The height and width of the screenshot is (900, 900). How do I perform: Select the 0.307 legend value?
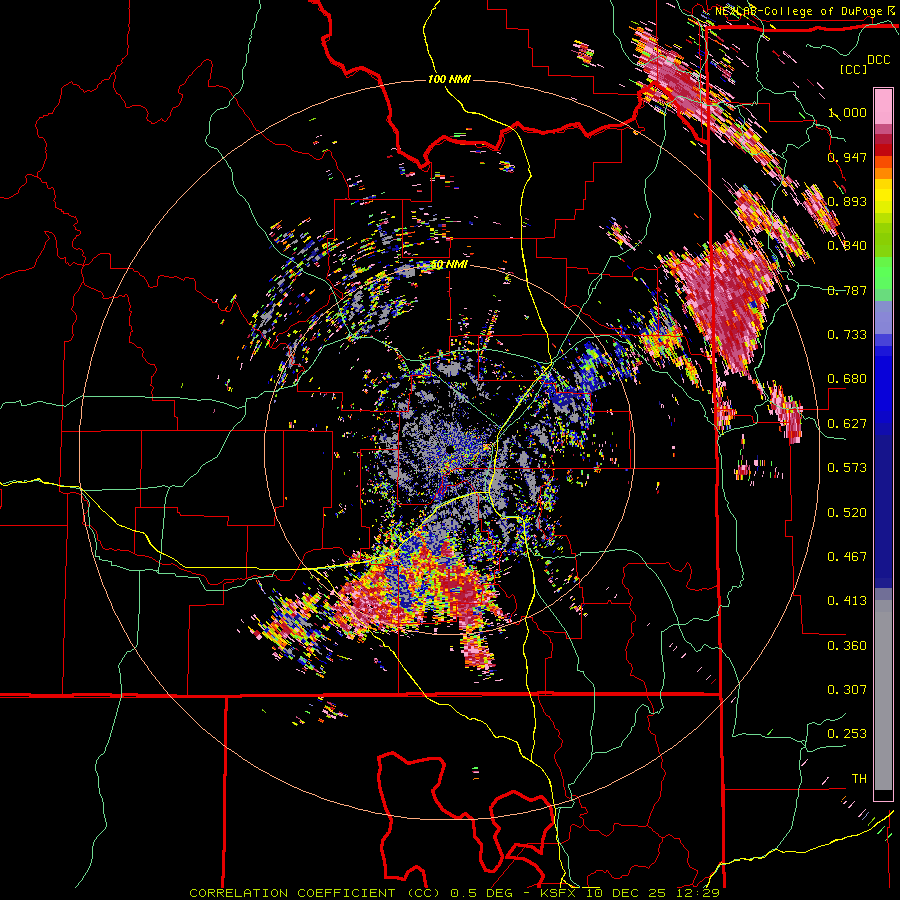[x=847, y=690]
